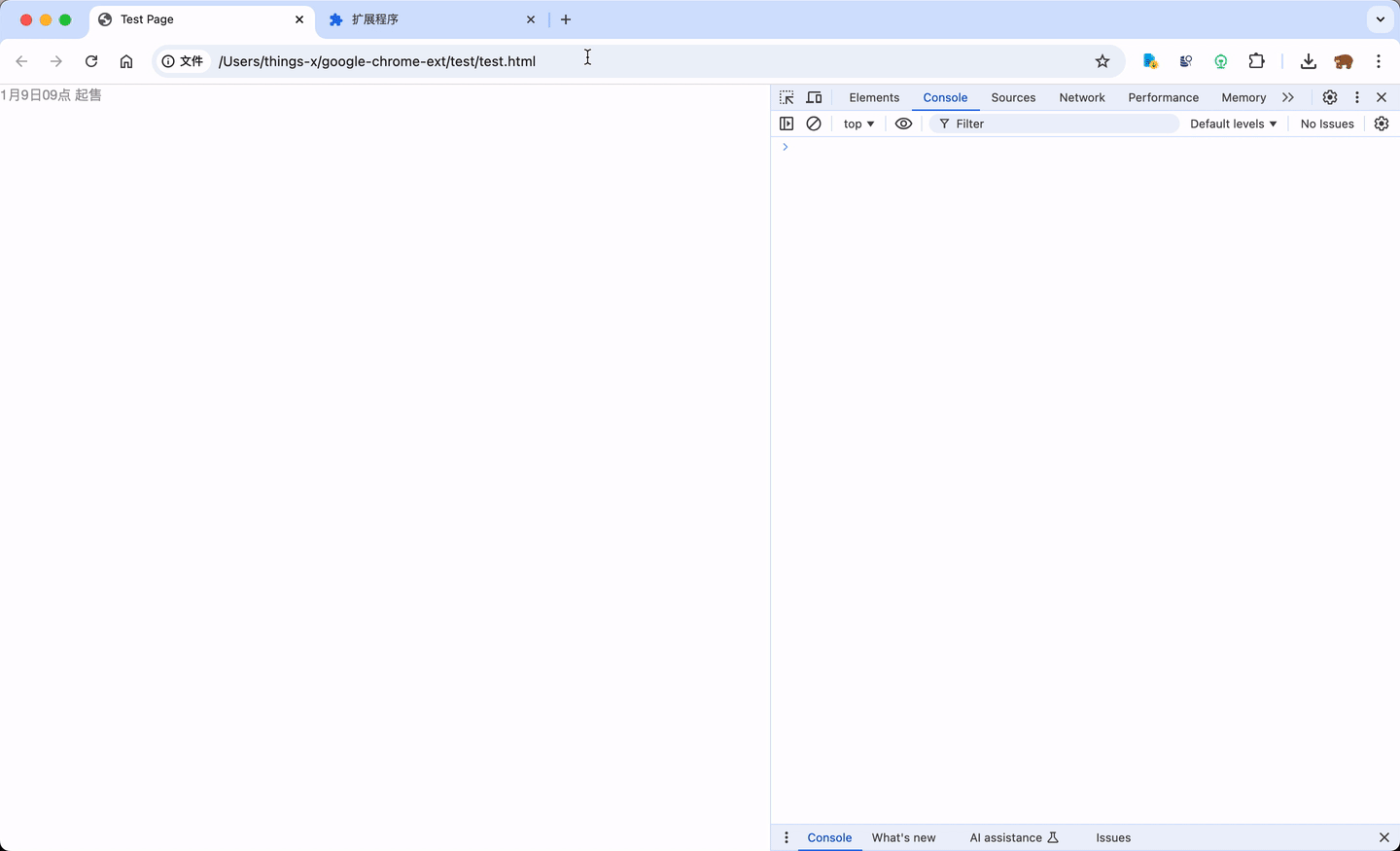
Task: Switch to the Sources tab
Action: click(x=1013, y=97)
